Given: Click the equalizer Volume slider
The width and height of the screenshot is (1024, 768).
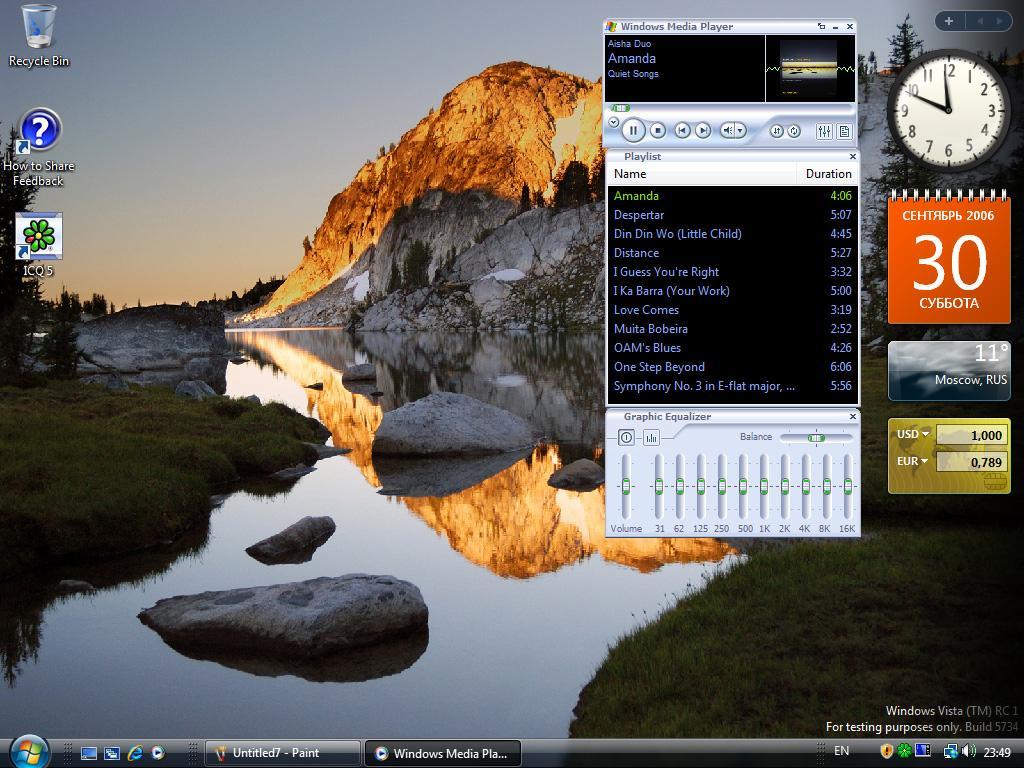Looking at the screenshot, I should (x=626, y=487).
